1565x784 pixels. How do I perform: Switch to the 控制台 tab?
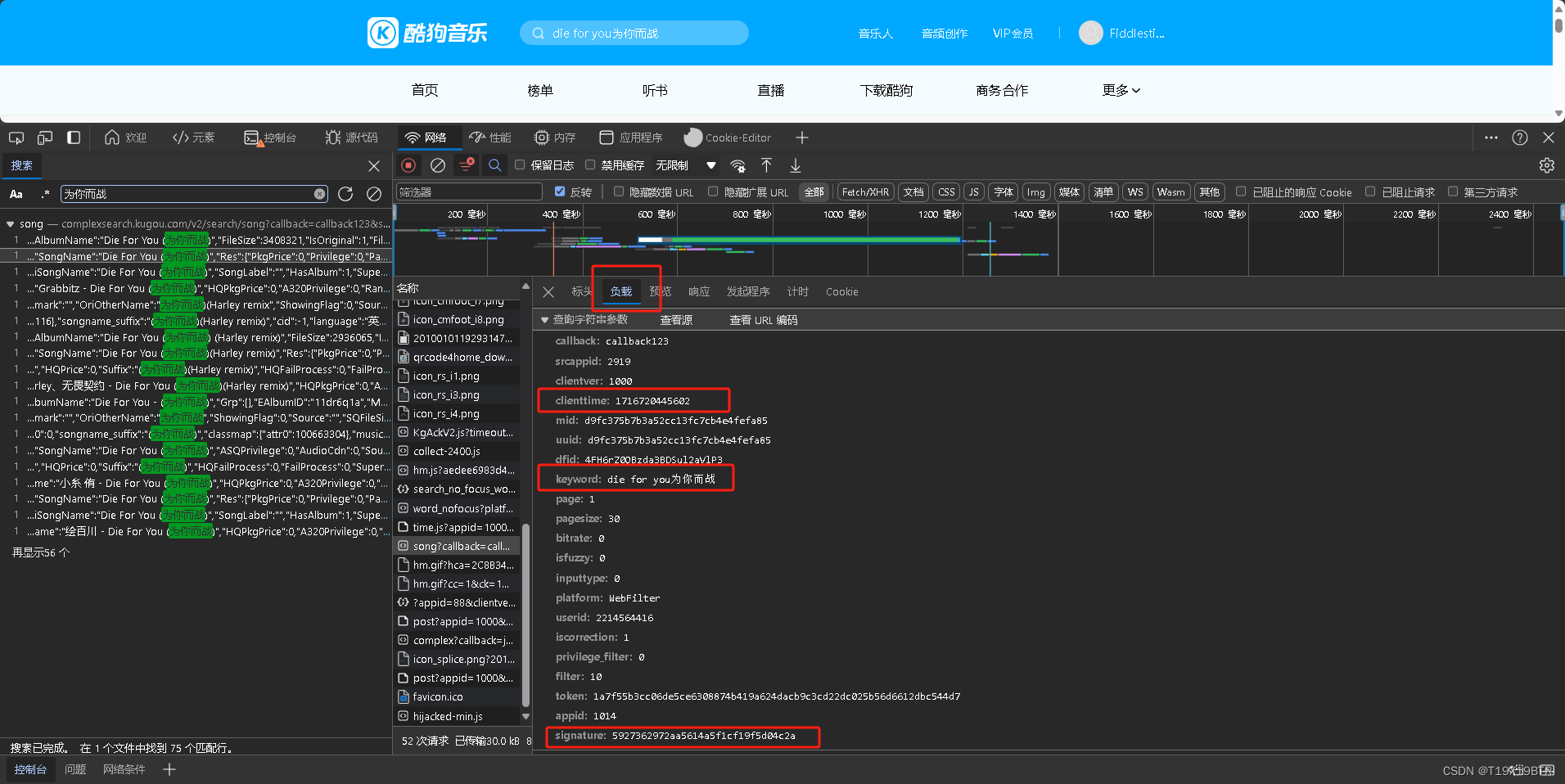point(271,137)
